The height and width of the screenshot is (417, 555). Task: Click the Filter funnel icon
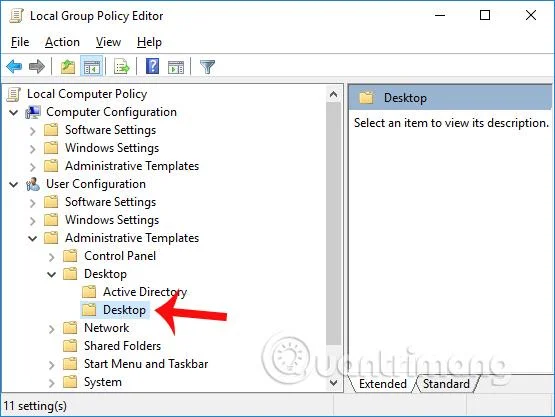pos(207,67)
